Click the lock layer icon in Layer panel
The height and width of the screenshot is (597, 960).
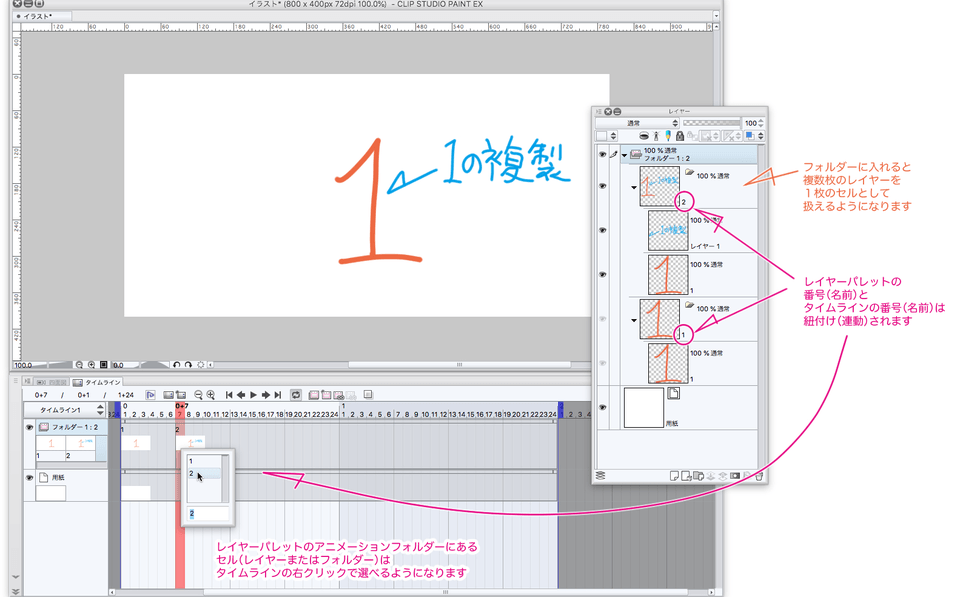[680, 136]
